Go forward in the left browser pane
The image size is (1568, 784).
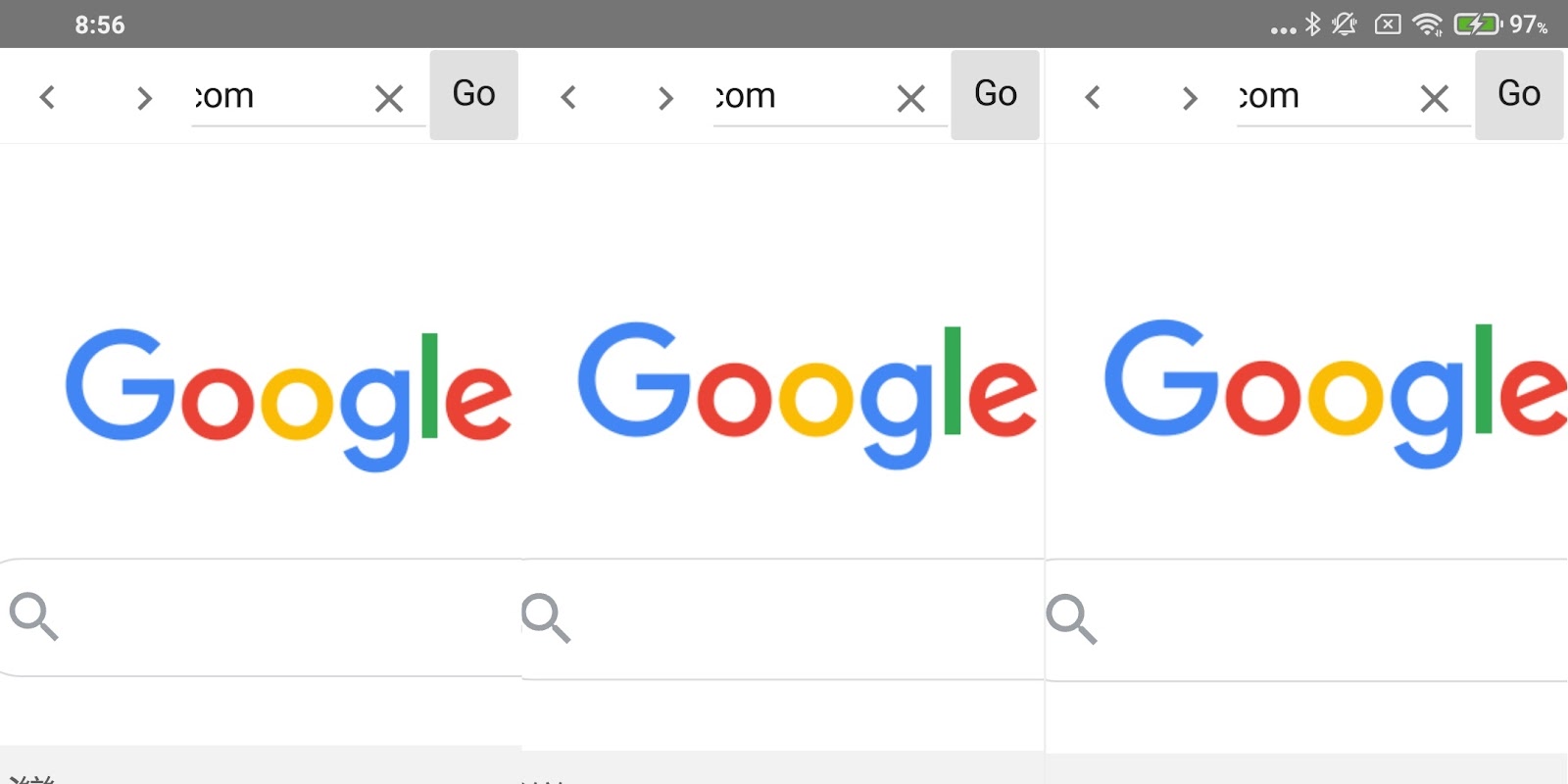(144, 97)
